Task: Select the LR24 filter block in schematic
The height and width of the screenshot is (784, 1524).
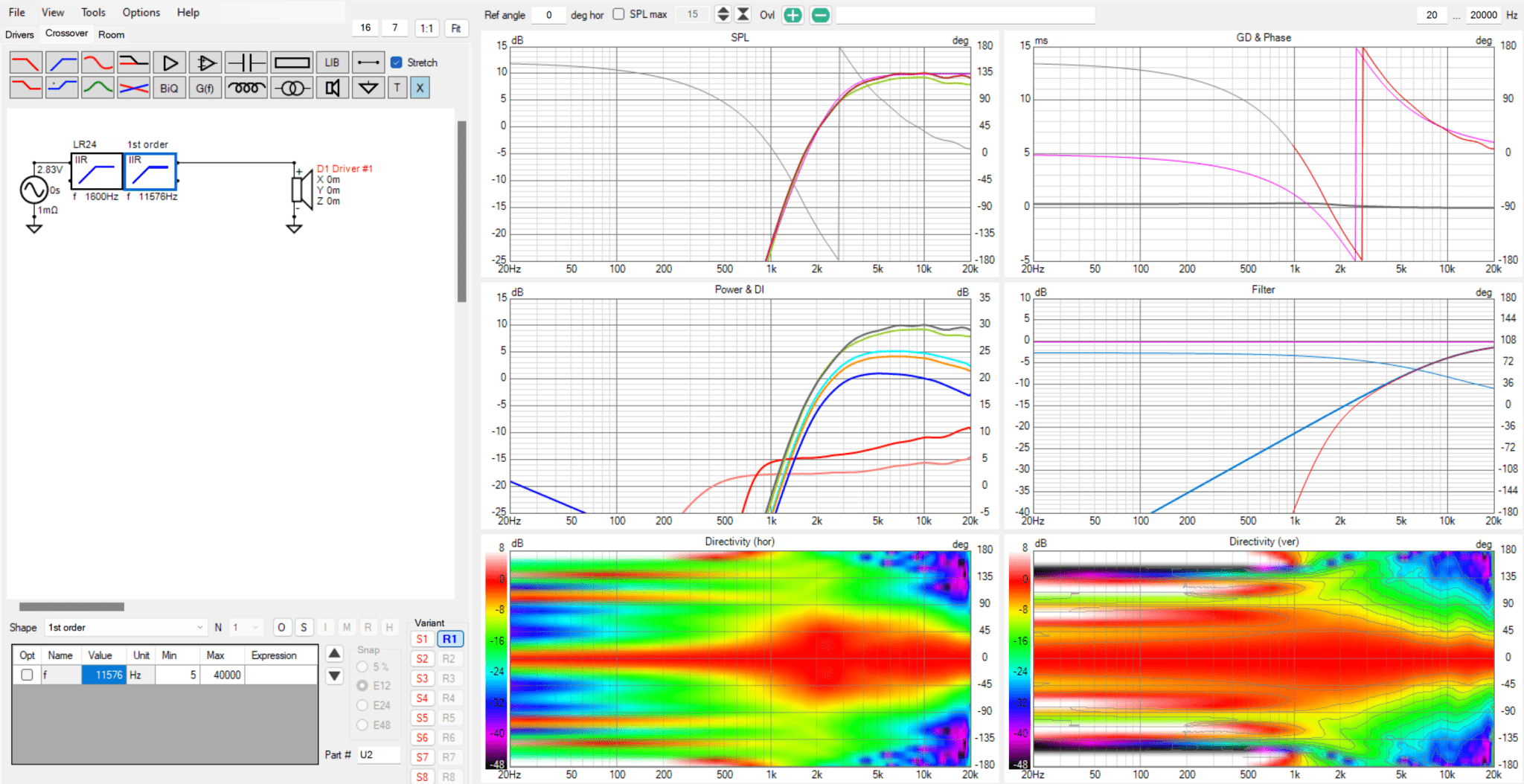Action: [x=97, y=172]
